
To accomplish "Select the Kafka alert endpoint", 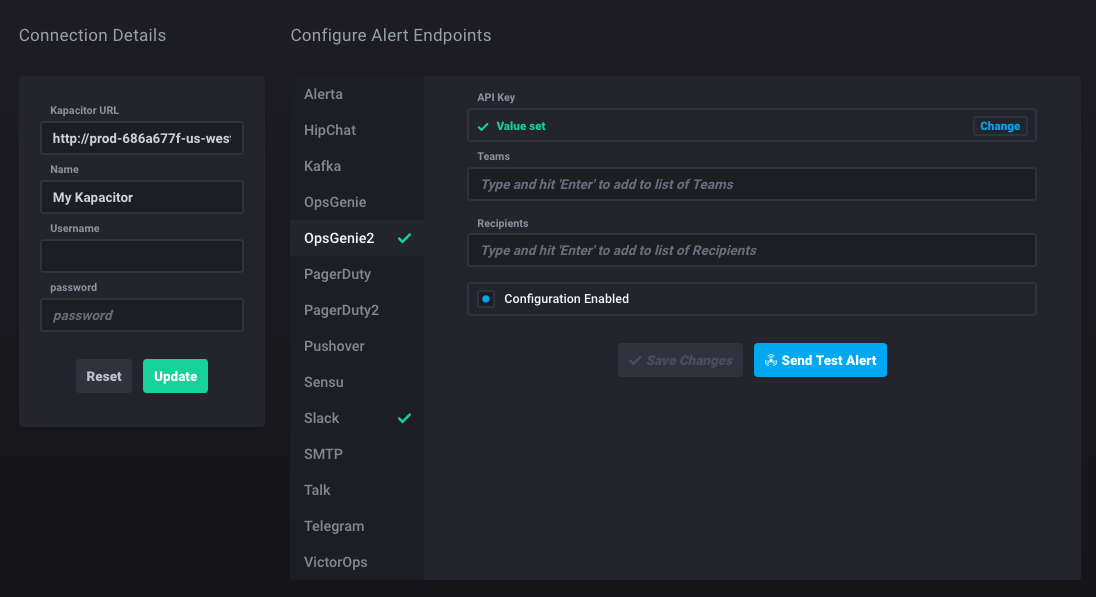I will tap(320, 166).
